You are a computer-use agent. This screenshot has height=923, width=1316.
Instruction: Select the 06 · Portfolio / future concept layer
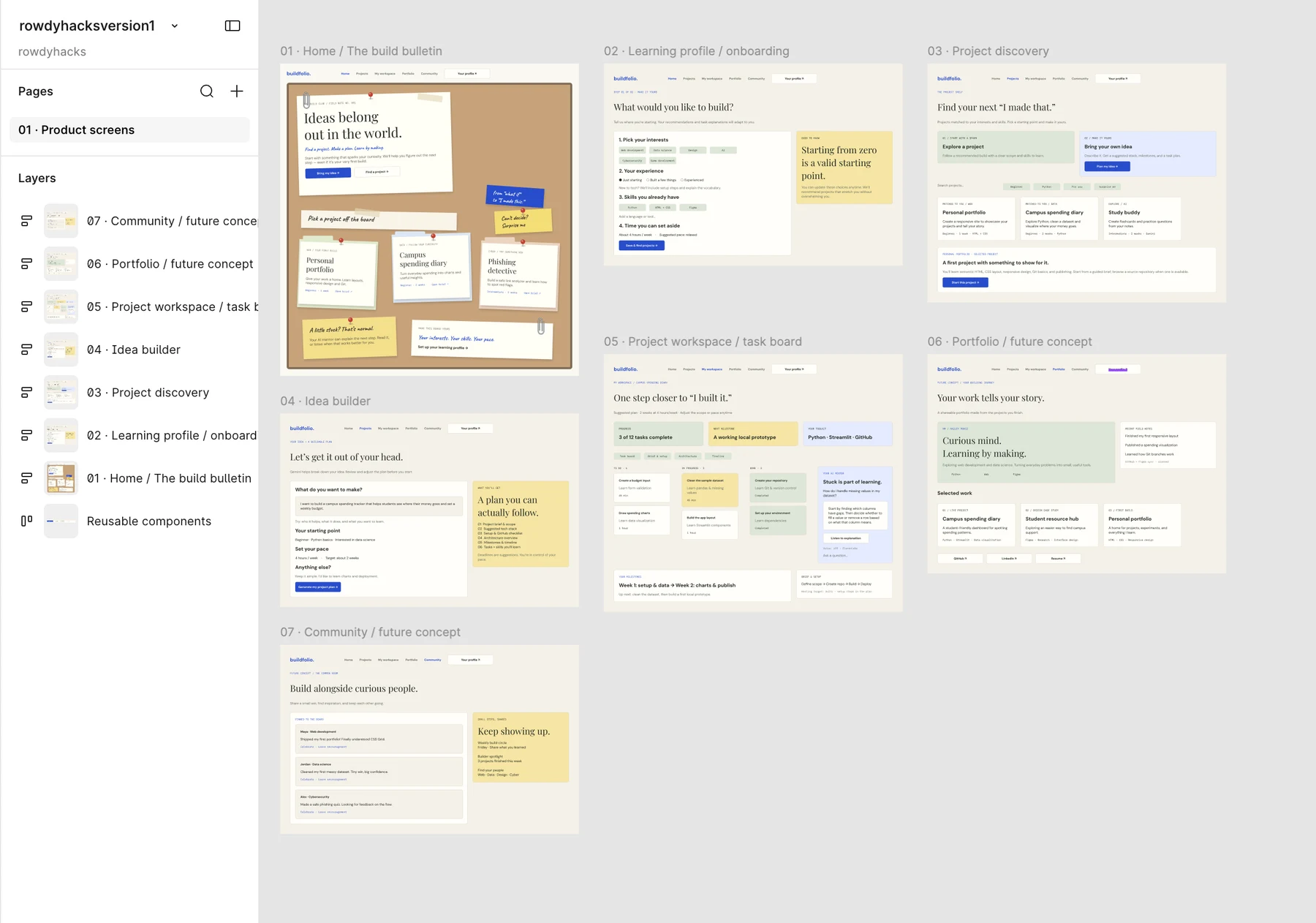pos(170,264)
